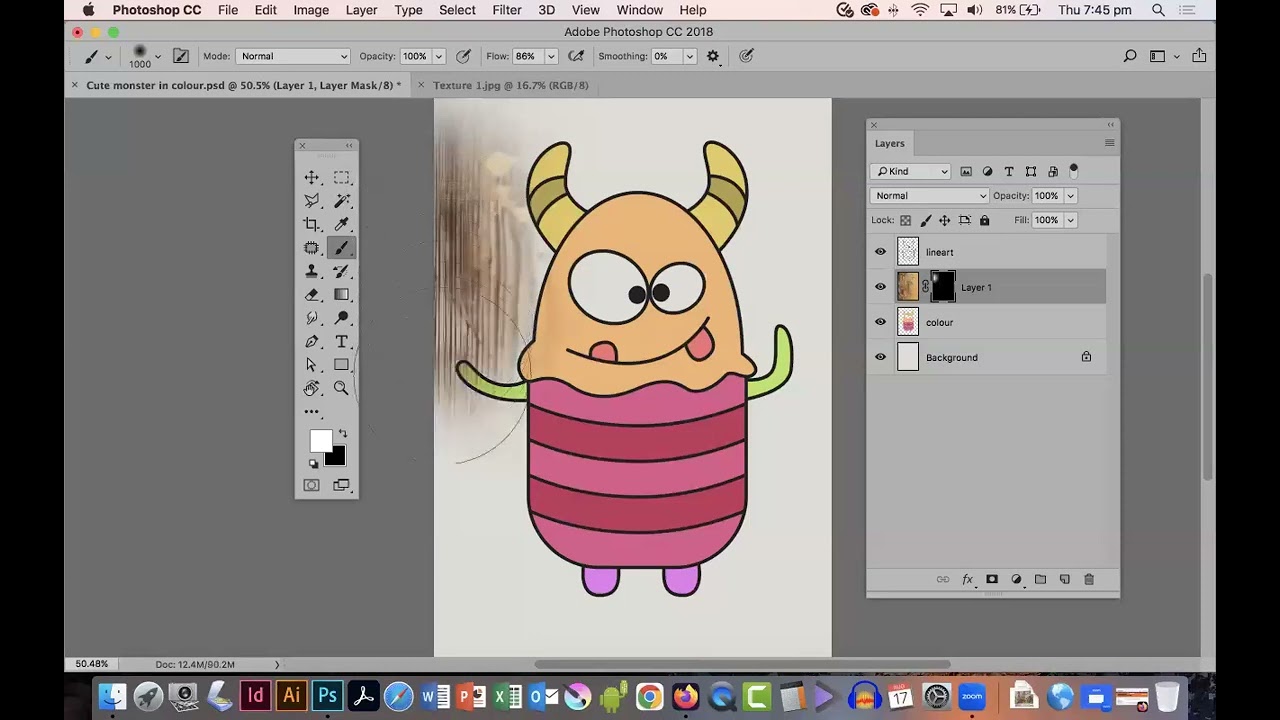
Task: Select the Brush tool in toolbox
Action: click(341, 248)
